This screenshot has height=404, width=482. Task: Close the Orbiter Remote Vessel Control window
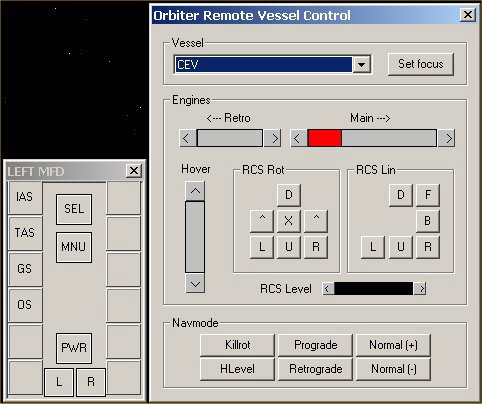pyautogui.click(x=468, y=15)
